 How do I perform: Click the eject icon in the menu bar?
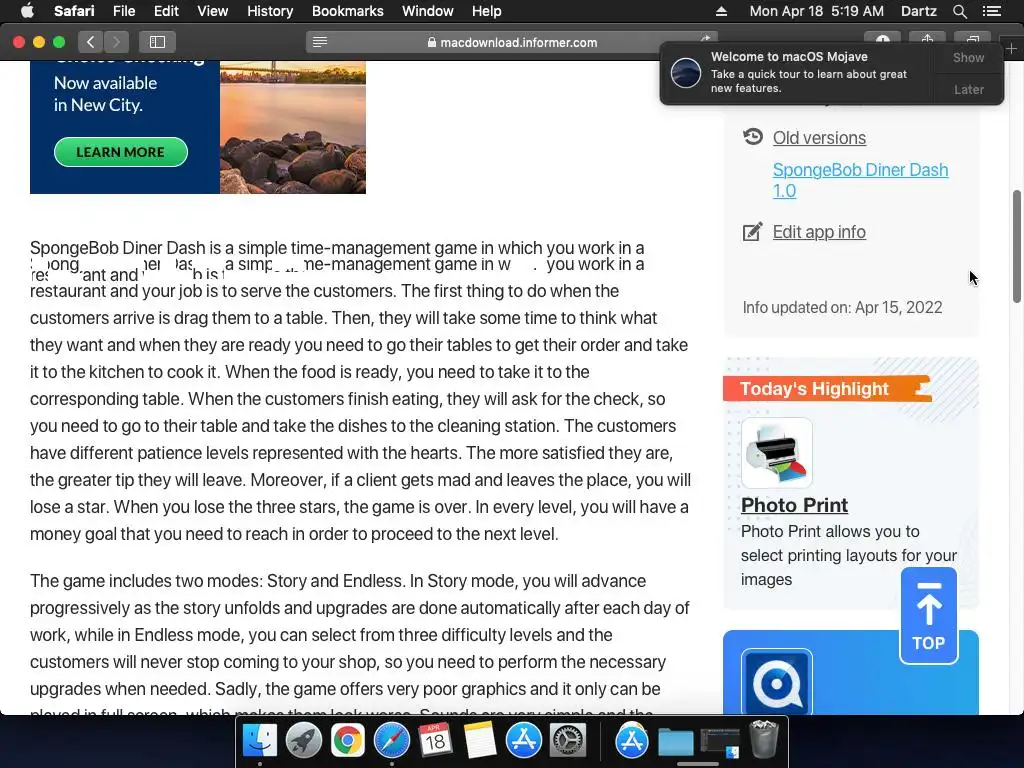pos(721,11)
